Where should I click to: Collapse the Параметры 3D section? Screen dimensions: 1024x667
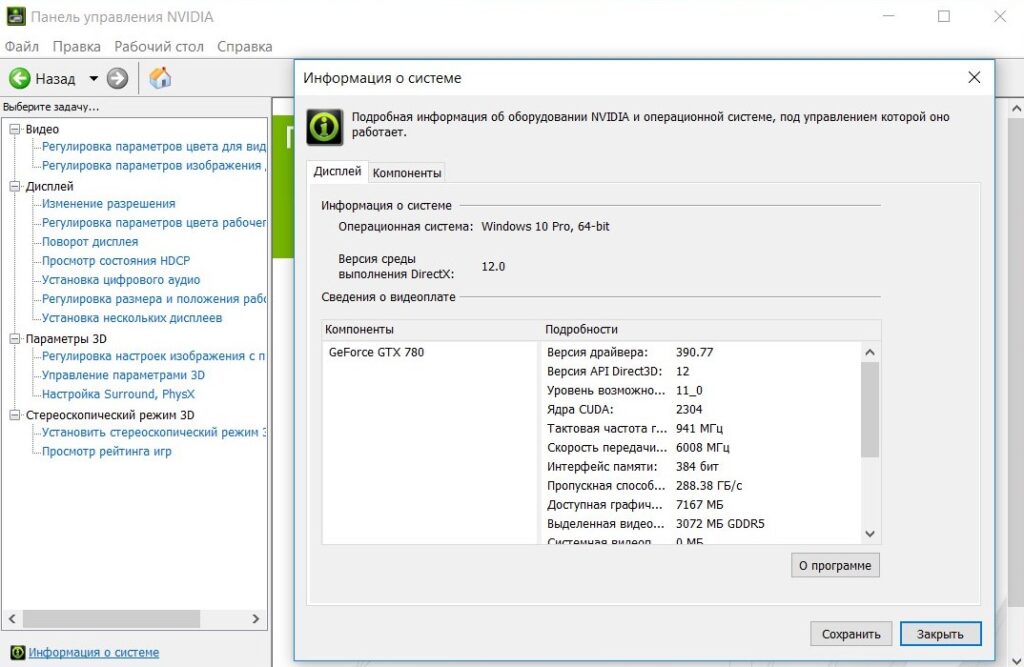pyautogui.click(x=14, y=339)
